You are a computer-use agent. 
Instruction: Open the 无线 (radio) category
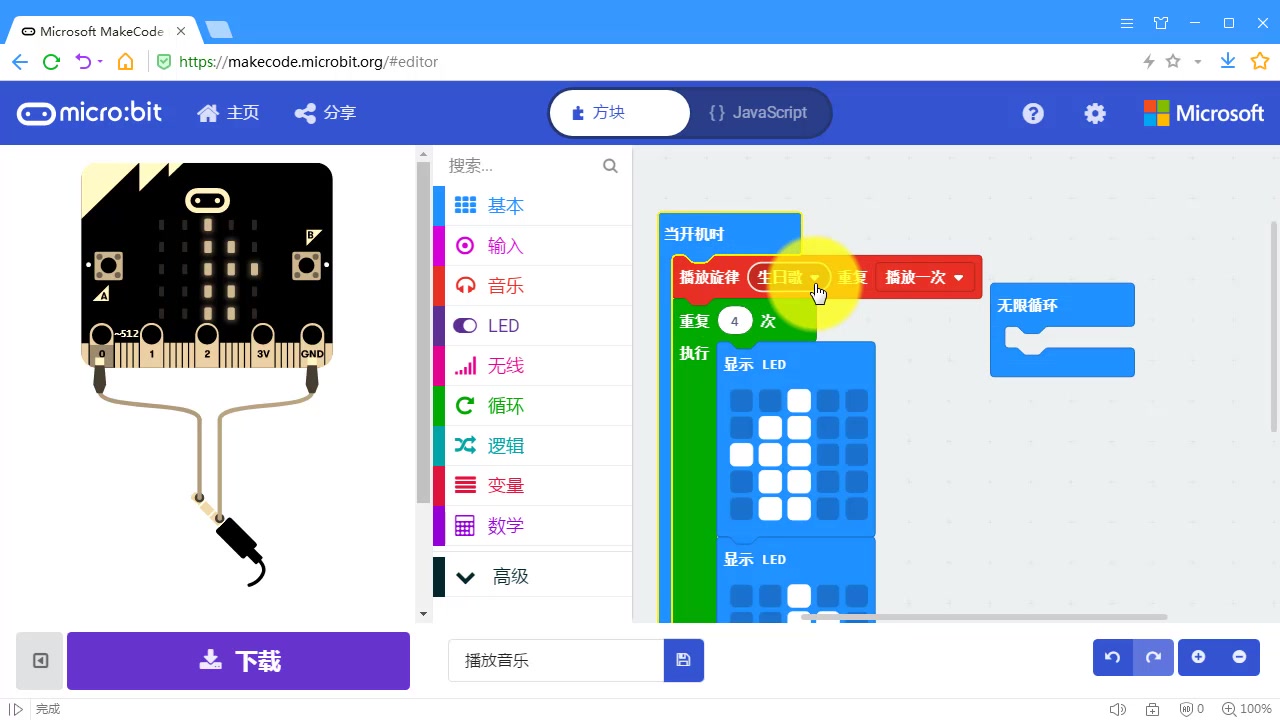(505, 365)
